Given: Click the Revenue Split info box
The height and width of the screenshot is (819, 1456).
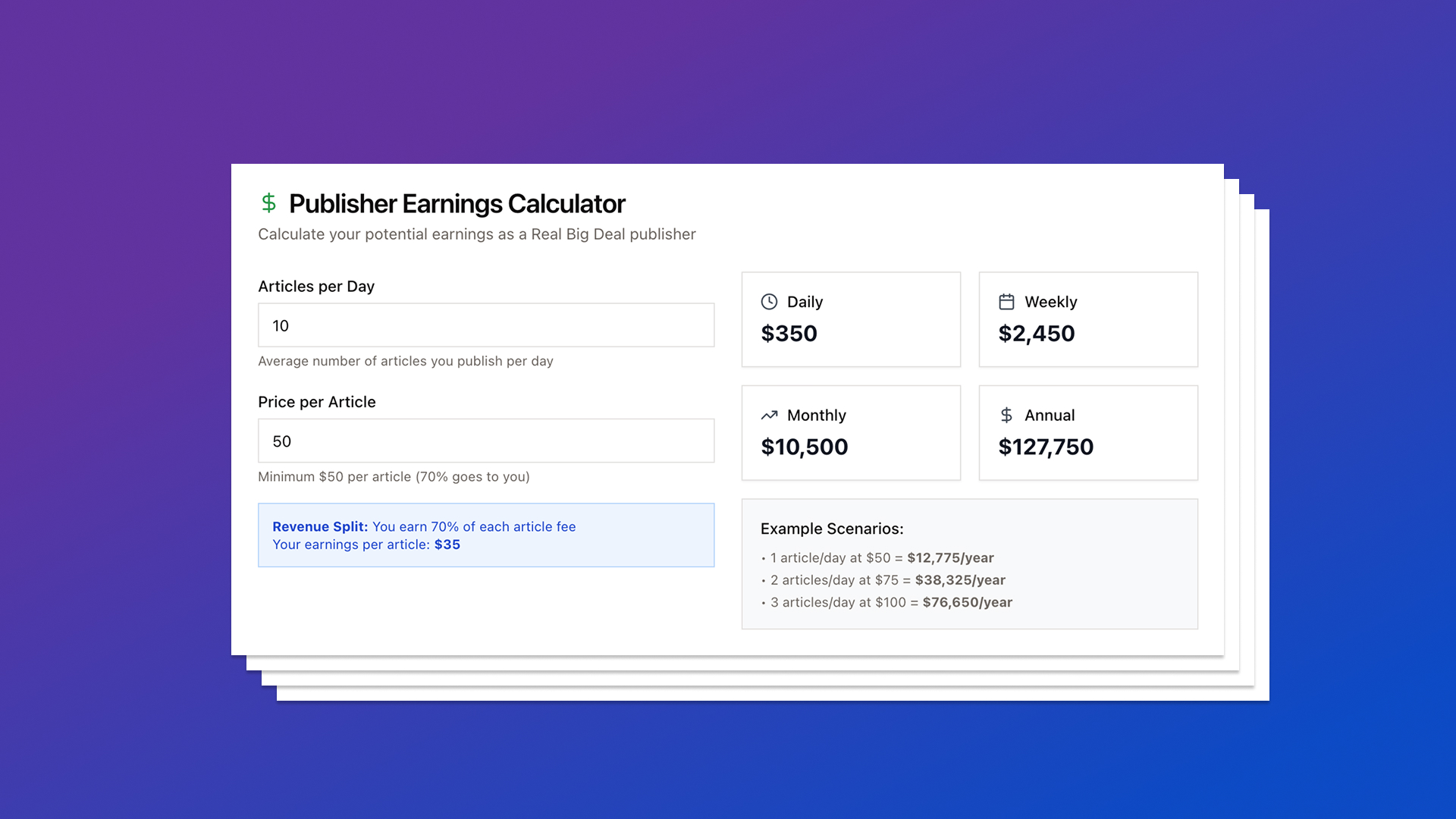Looking at the screenshot, I should click(485, 535).
